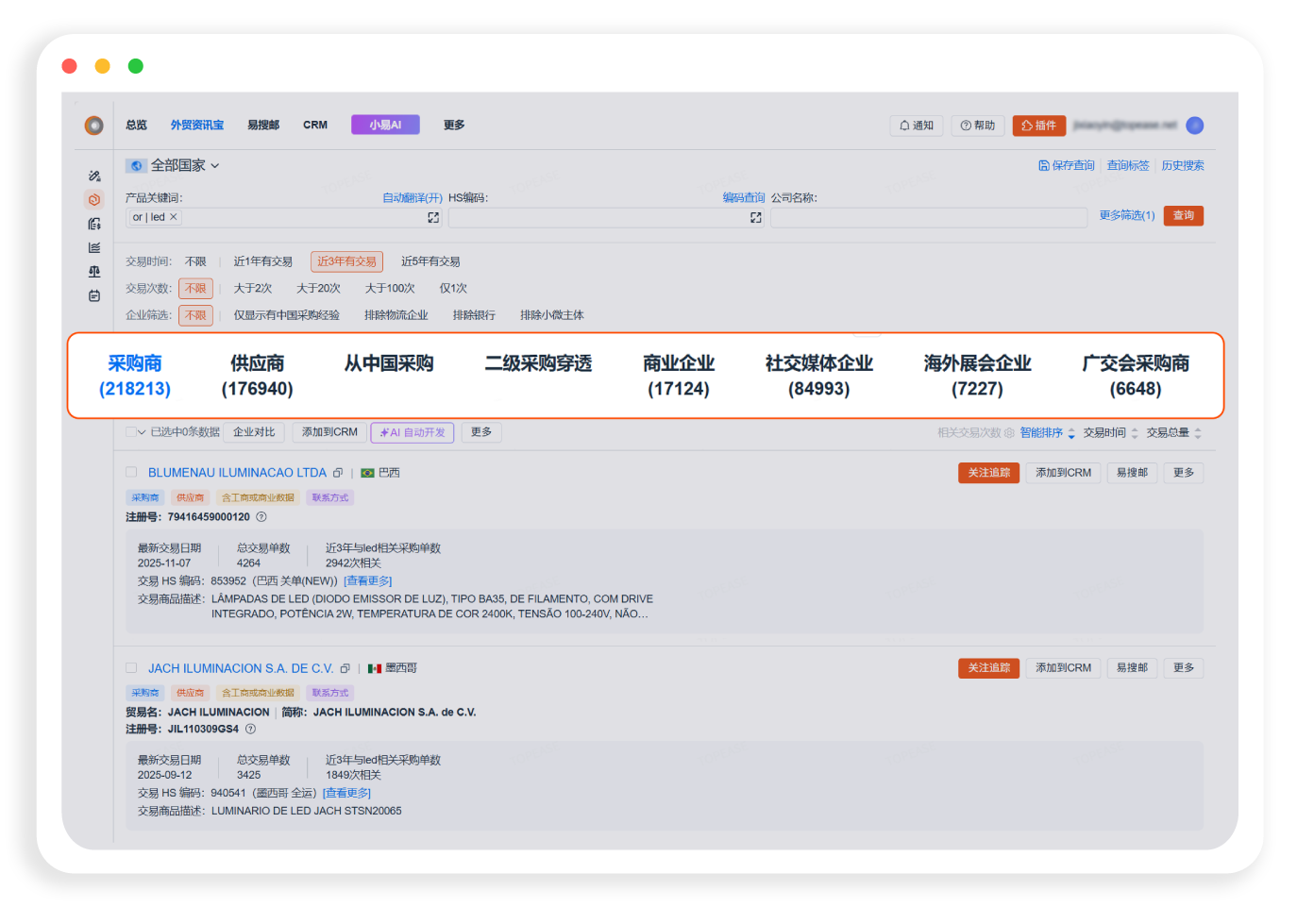The width and height of the screenshot is (1314, 924).
Task: Open the CRM menu in top navigation
Action: 314,126
